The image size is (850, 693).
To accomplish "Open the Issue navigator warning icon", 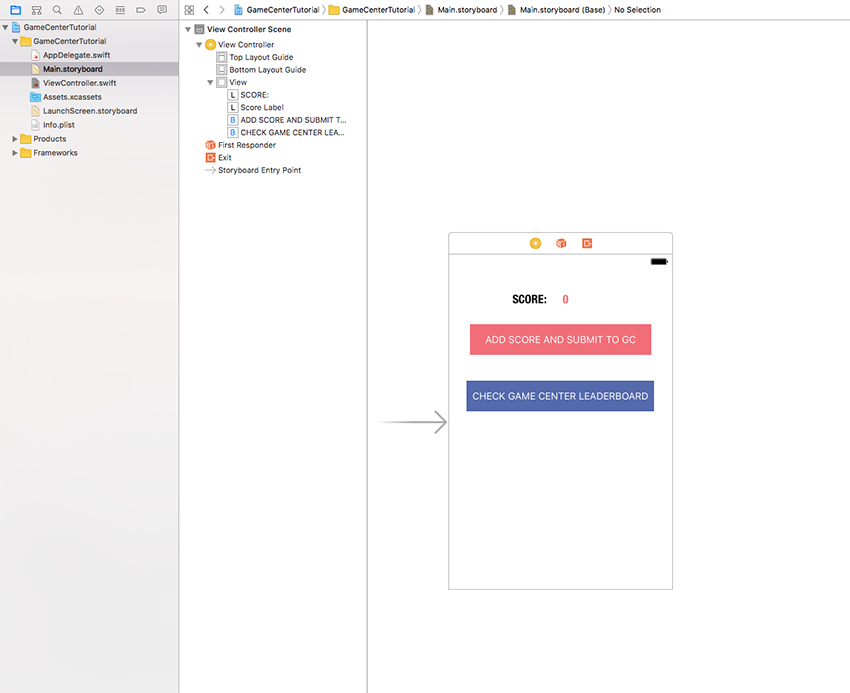I will click(x=78, y=10).
